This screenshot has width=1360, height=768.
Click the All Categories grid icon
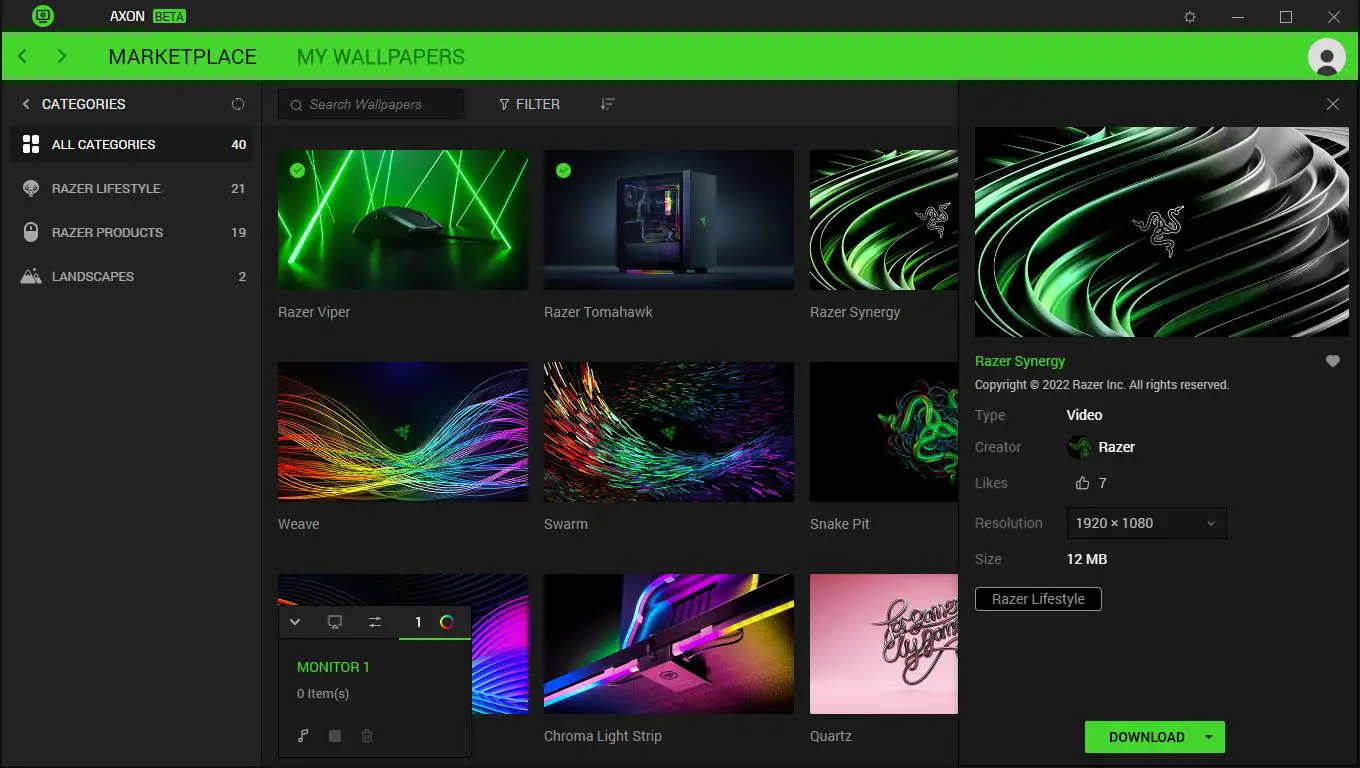(31, 144)
